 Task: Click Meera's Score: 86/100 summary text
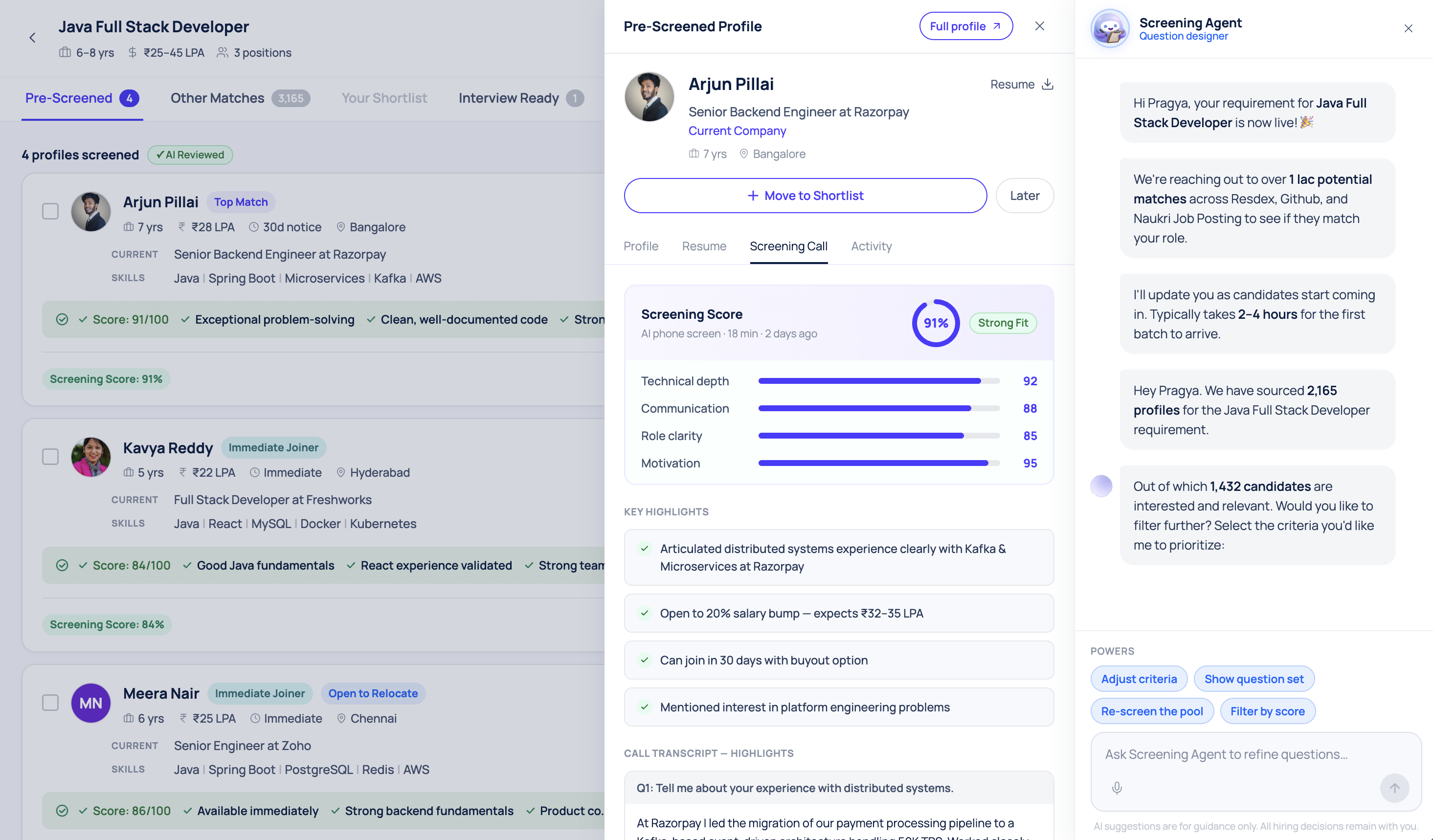click(x=132, y=811)
